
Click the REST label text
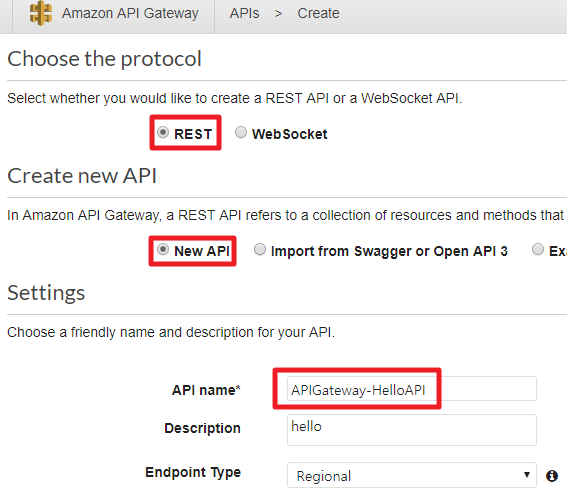193,134
